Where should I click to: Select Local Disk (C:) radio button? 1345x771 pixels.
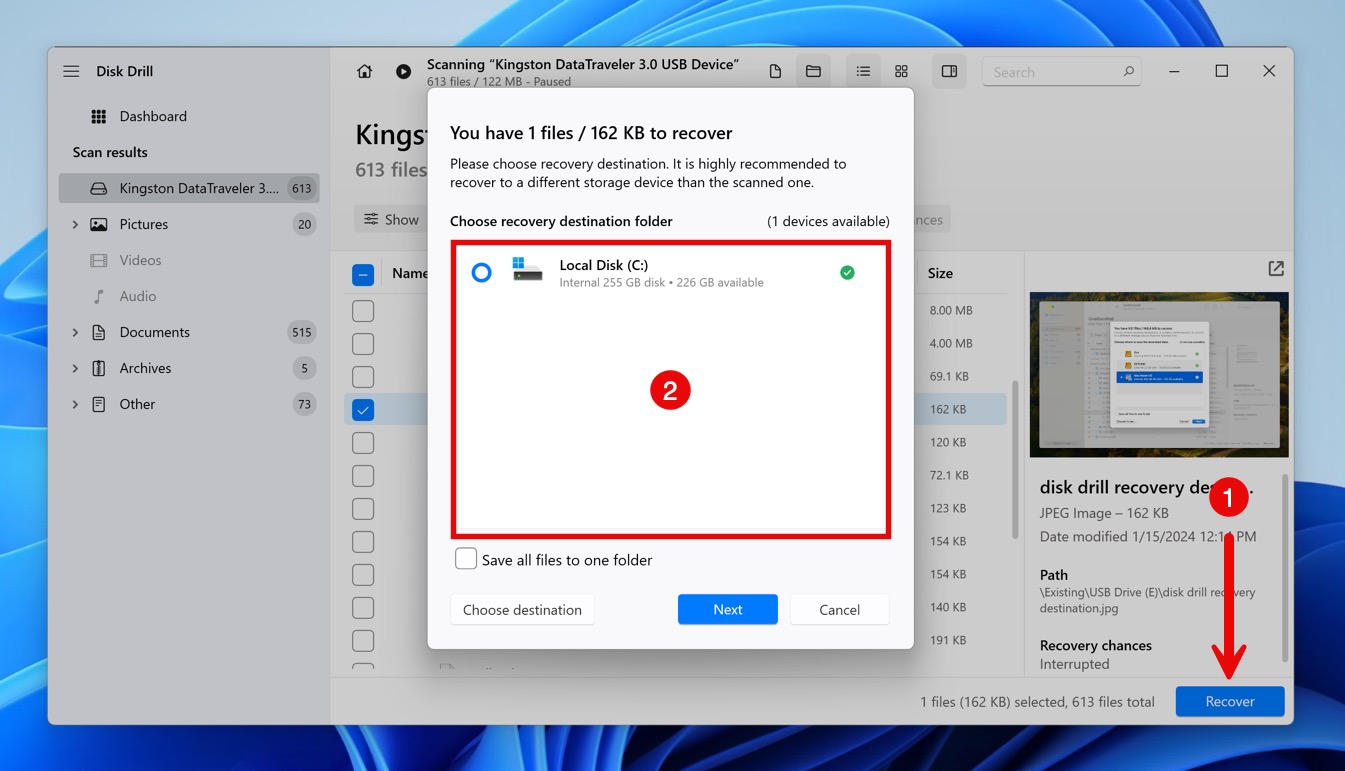(x=481, y=272)
